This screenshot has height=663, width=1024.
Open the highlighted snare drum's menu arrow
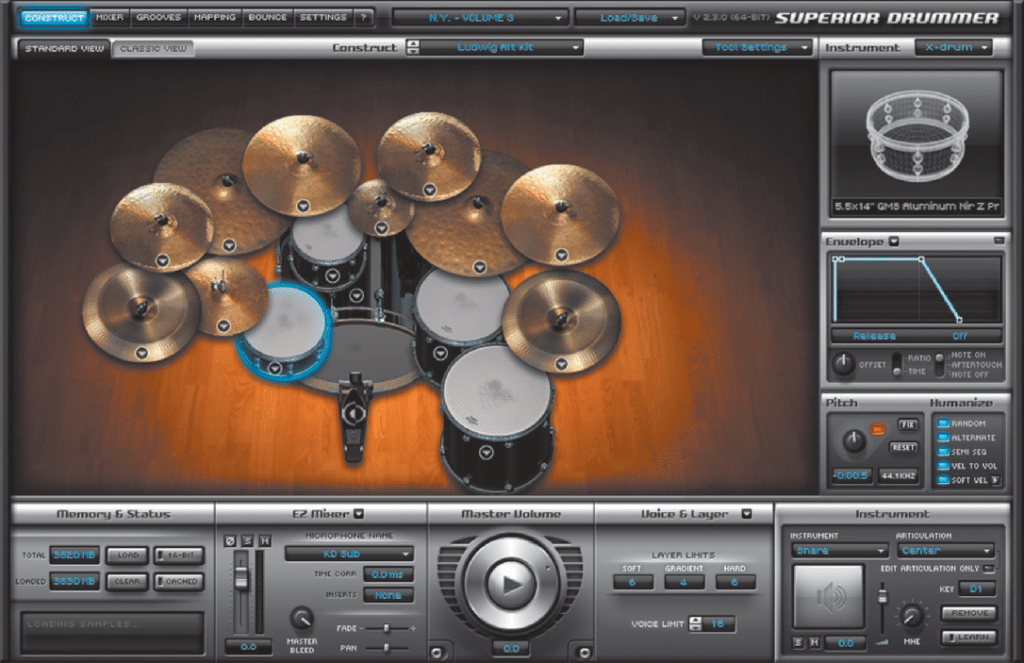275,368
